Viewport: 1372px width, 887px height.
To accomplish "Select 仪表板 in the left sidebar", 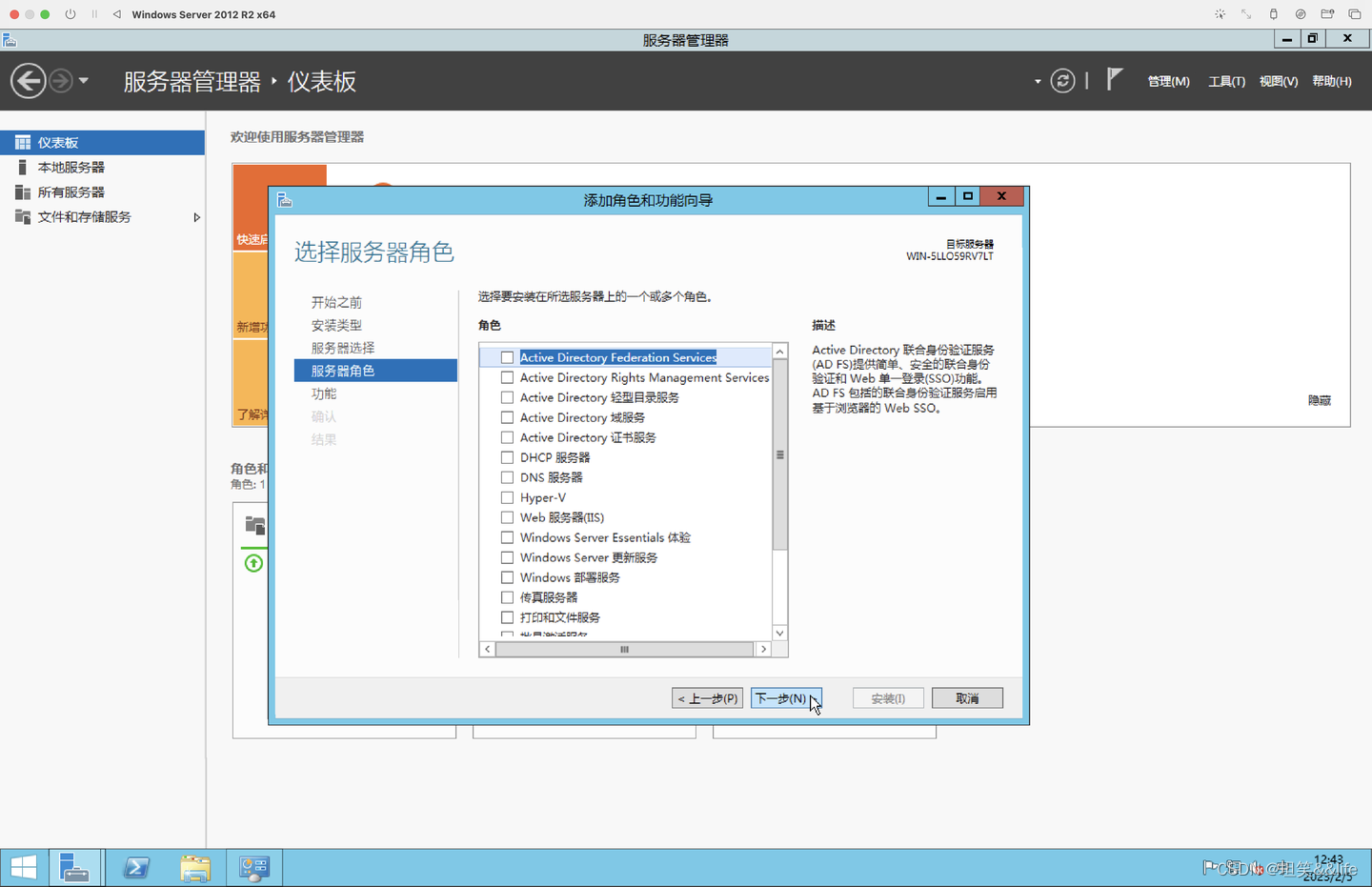I will pyautogui.click(x=102, y=142).
